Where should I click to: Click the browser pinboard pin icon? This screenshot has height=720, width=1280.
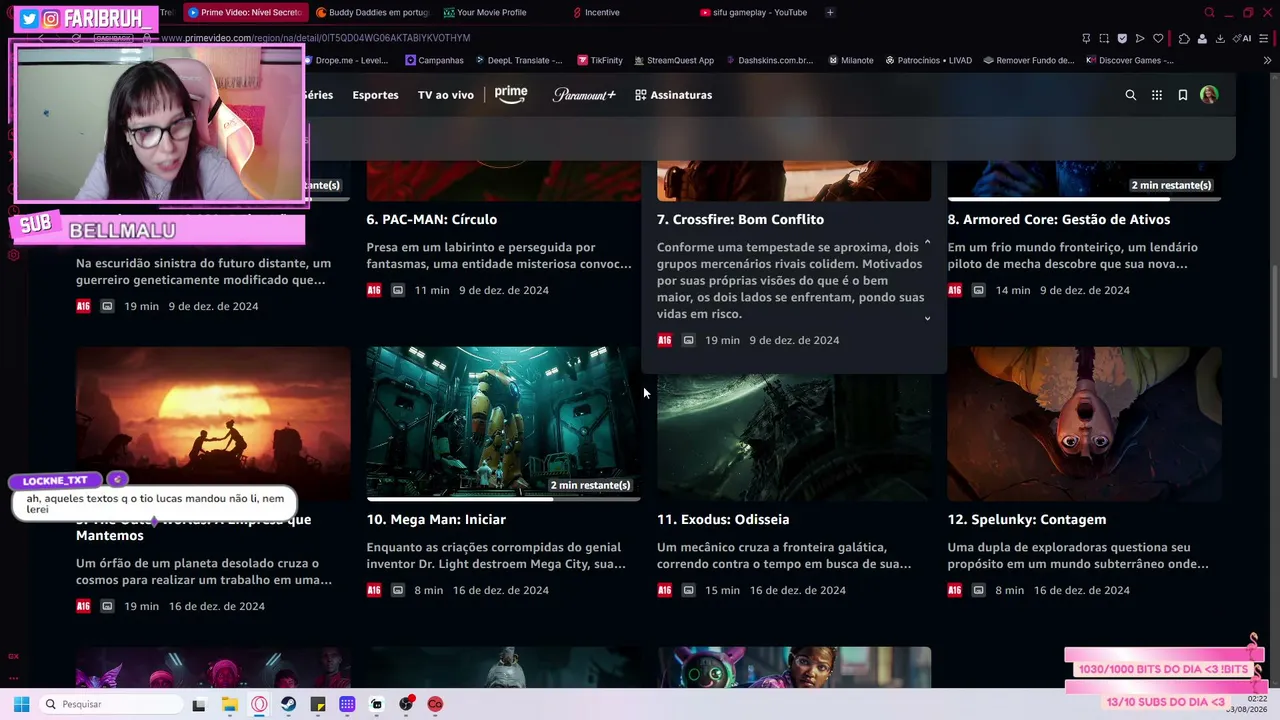point(1086,38)
